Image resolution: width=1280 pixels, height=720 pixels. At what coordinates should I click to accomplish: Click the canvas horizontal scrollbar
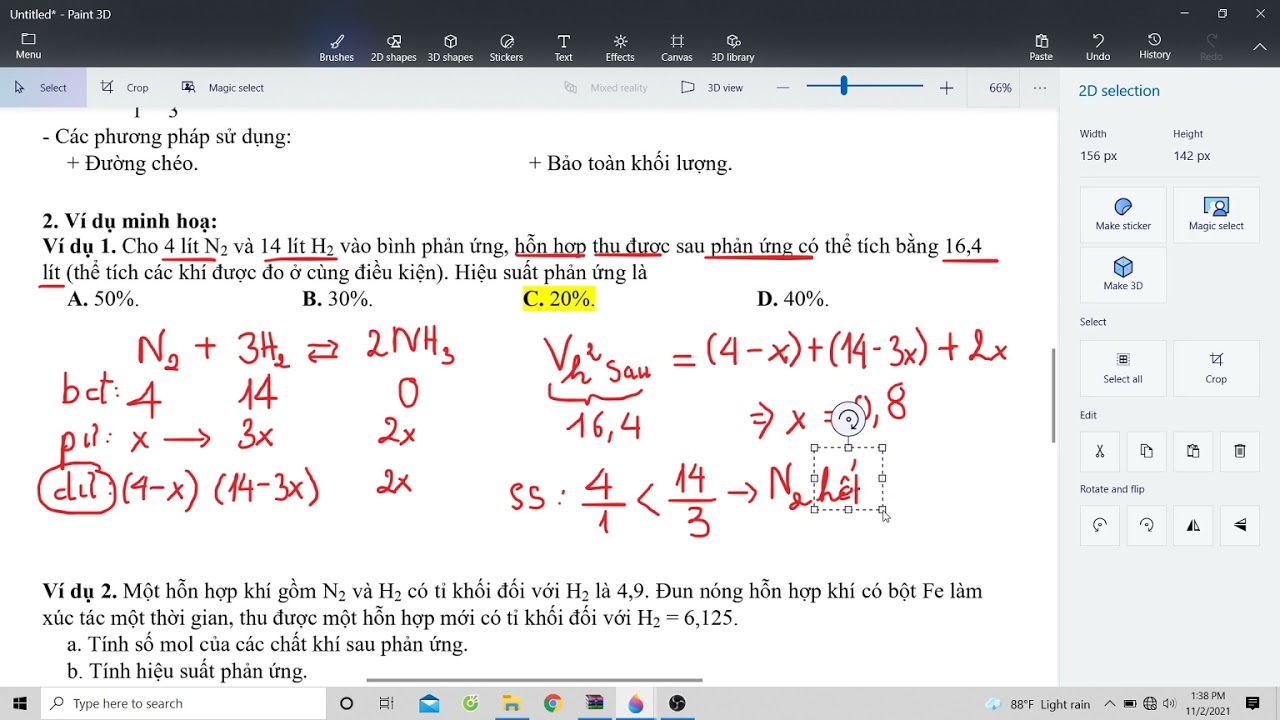coord(534,680)
